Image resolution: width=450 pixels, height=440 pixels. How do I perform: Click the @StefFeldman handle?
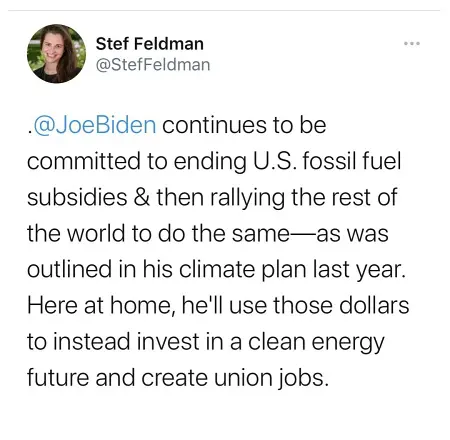[x=153, y=65]
